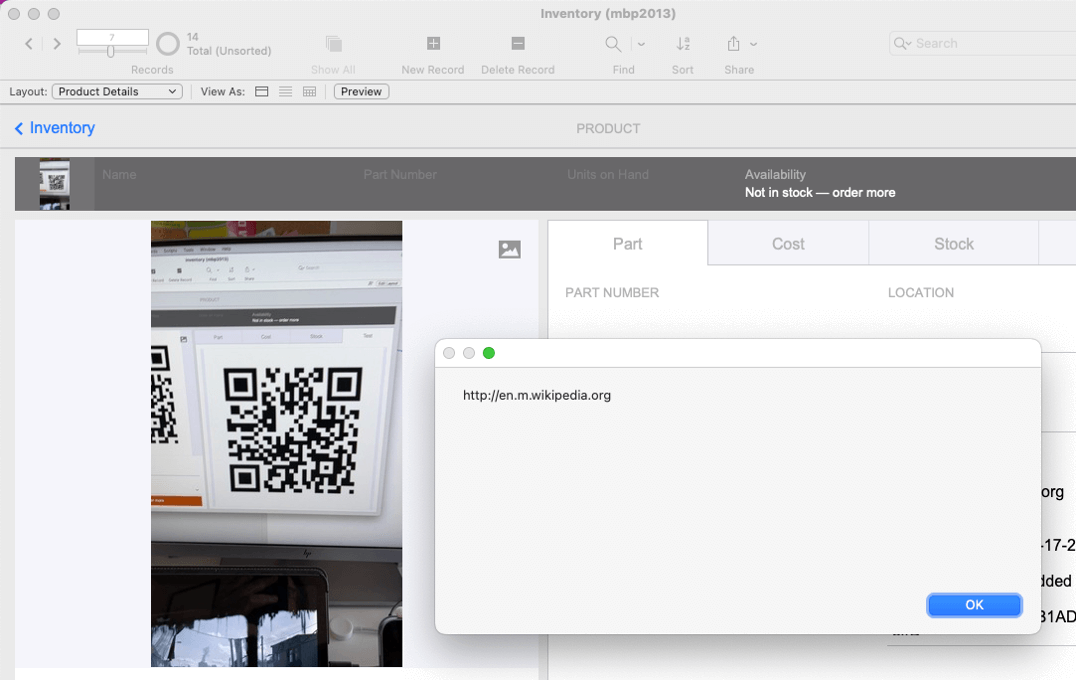Go to next record with the forward arrow
Screen dimensions: 1076x680
tap(57, 44)
